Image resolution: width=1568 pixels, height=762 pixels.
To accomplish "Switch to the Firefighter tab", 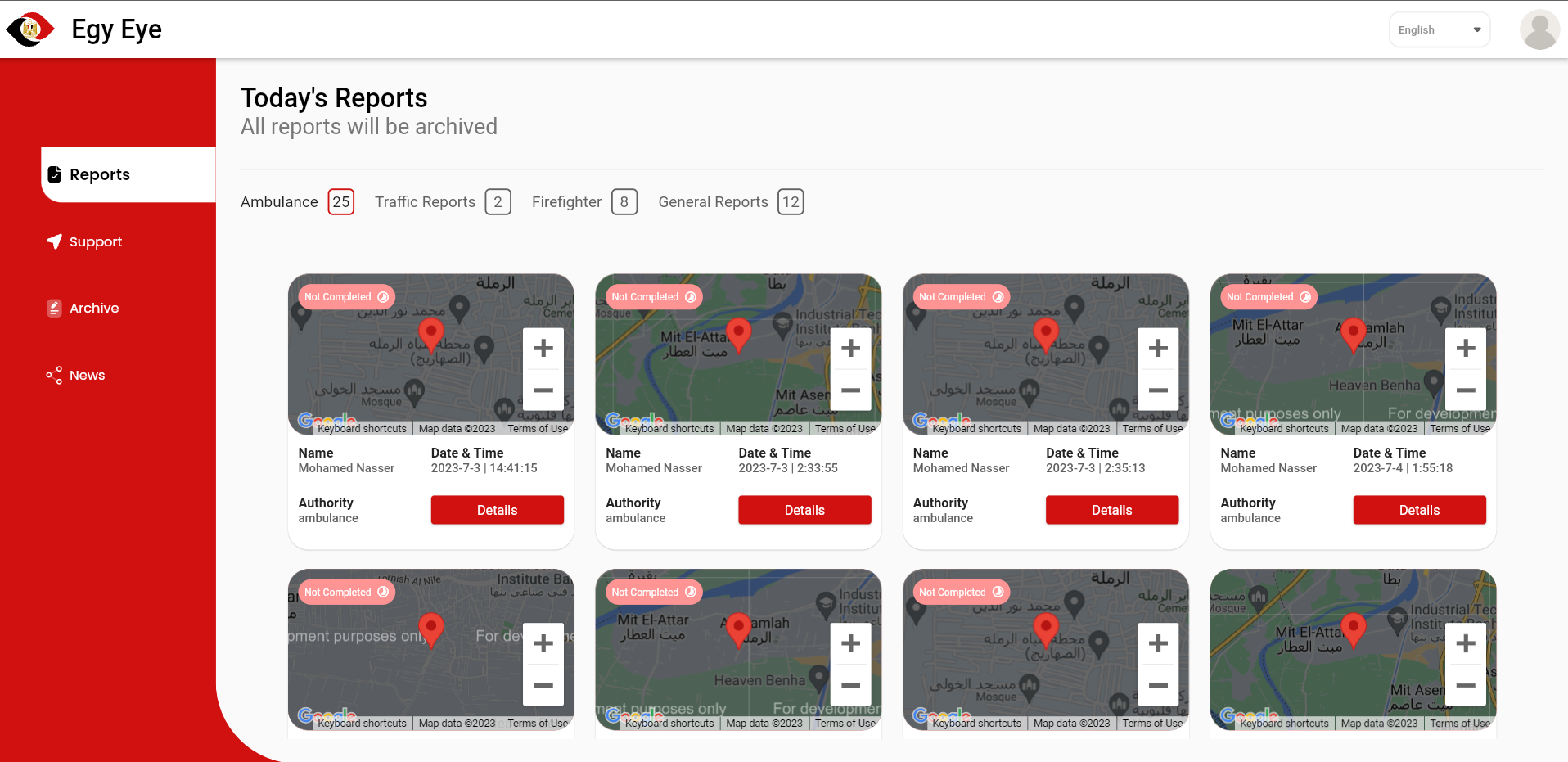I will point(584,202).
